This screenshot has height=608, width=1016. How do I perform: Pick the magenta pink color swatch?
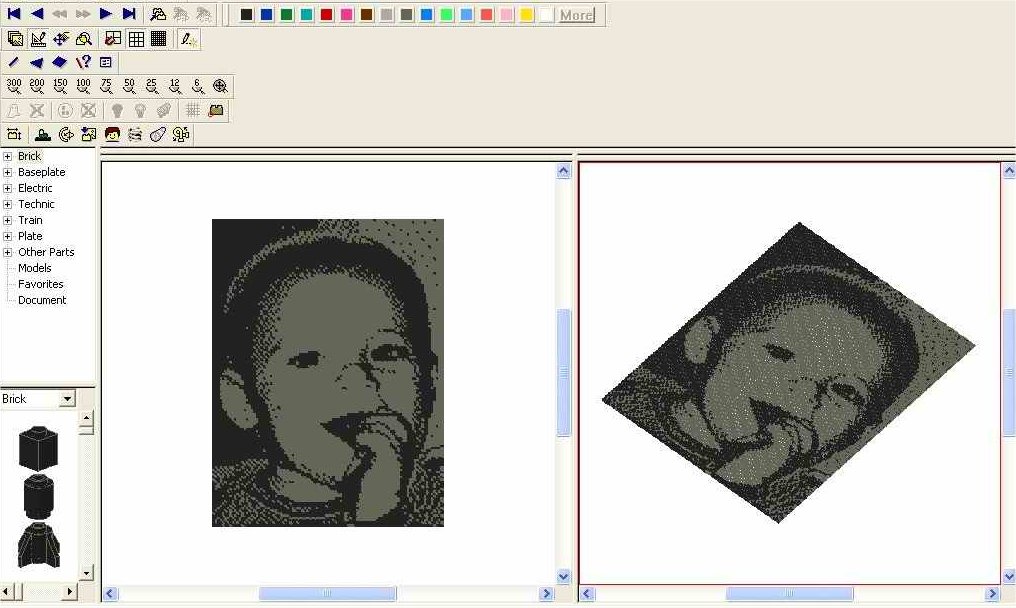[x=347, y=15]
